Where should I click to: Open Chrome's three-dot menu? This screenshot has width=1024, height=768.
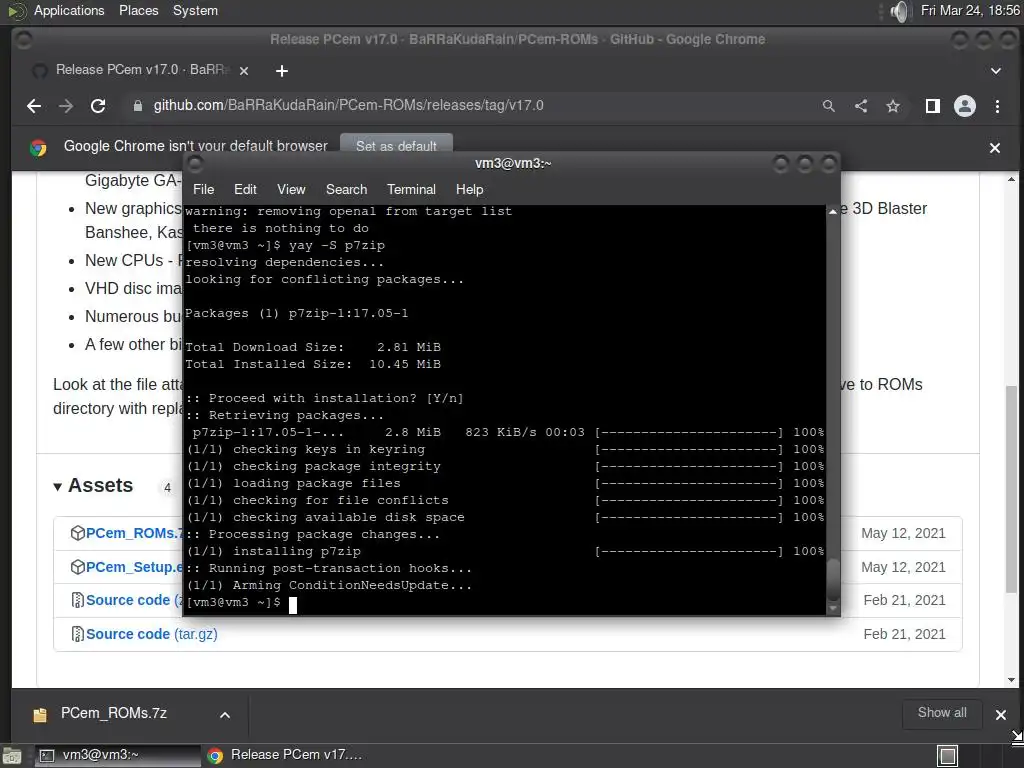tap(997, 106)
